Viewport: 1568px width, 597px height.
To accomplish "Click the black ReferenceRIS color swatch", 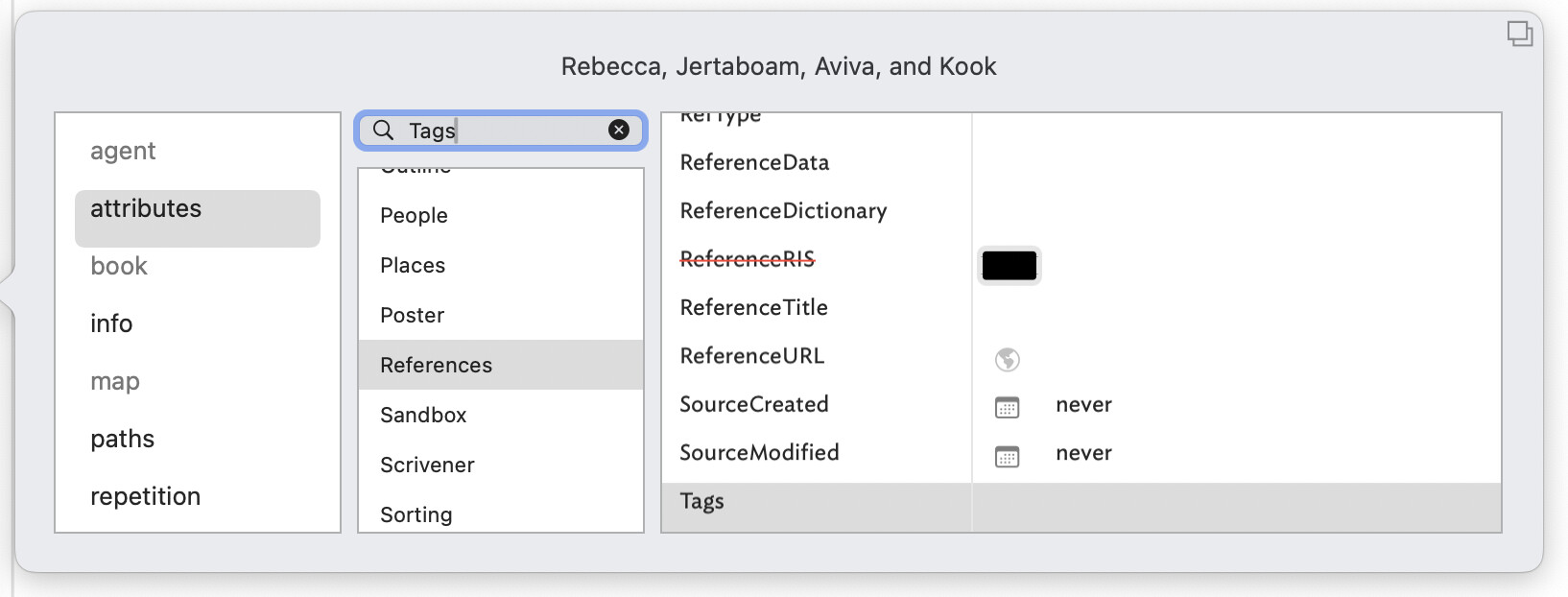I will (1009, 266).
